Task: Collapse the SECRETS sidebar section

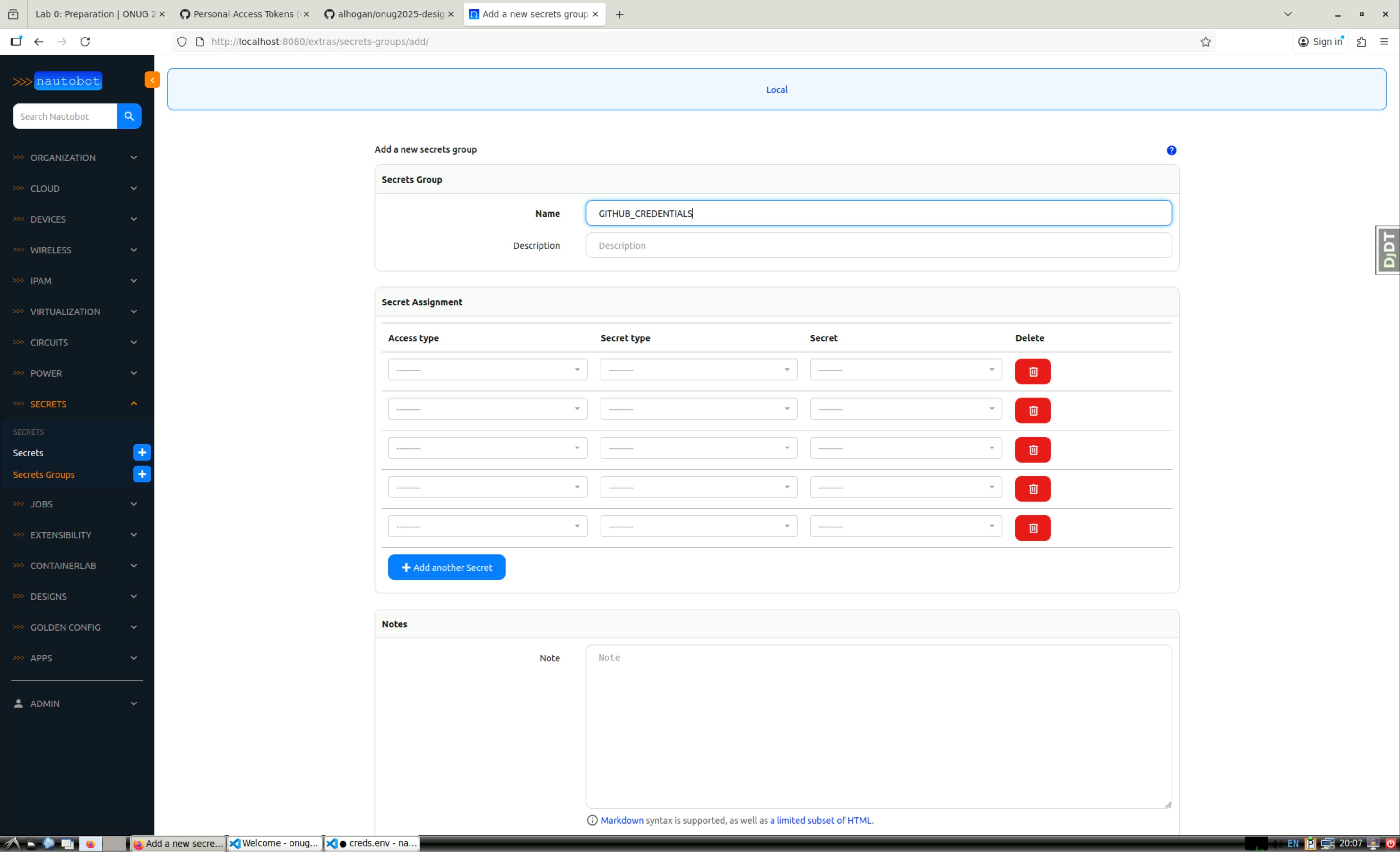Action: point(134,404)
